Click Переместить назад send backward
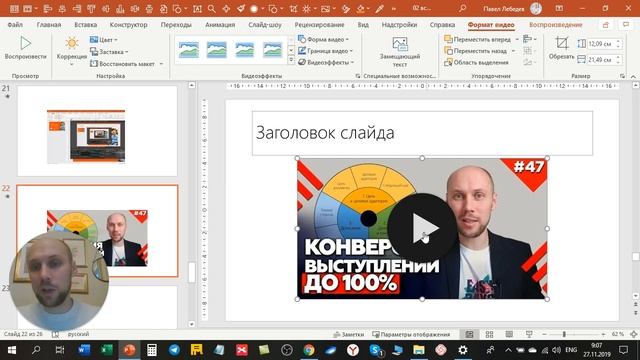Viewport: 640px width, 360px height. tap(476, 51)
